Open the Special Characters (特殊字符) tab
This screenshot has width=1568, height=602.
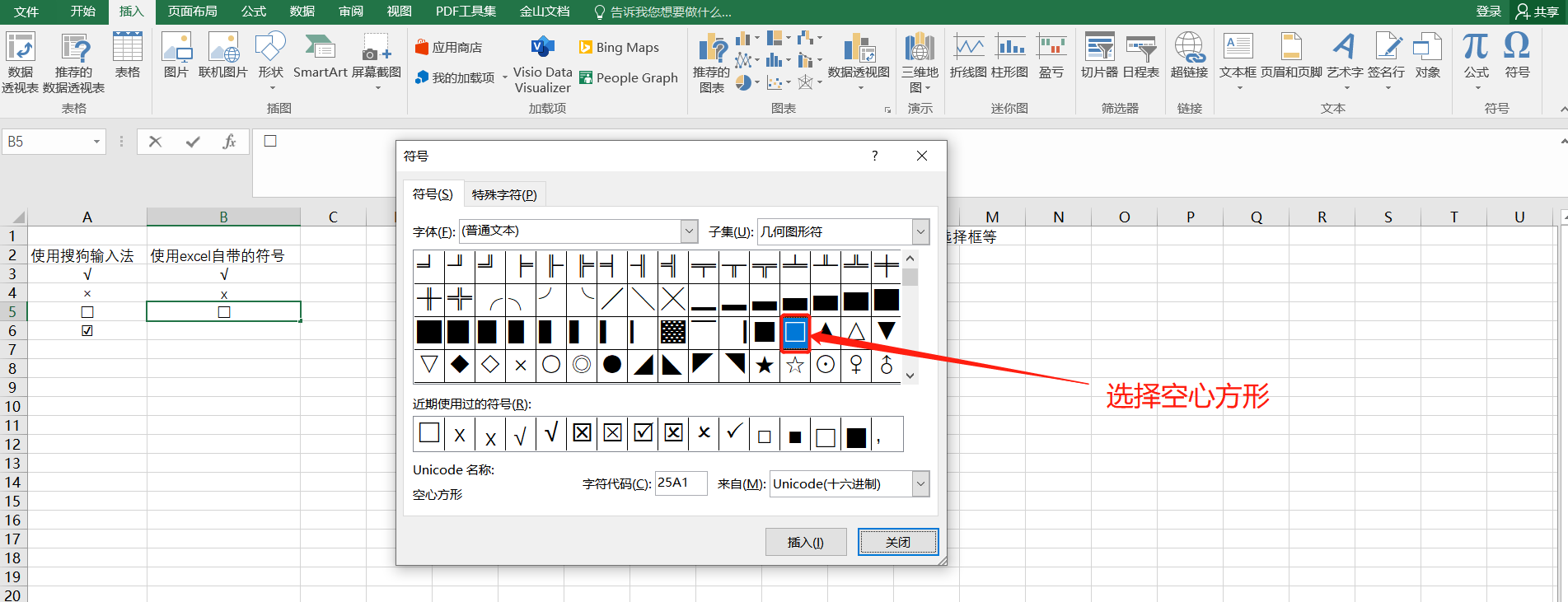click(x=504, y=194)
